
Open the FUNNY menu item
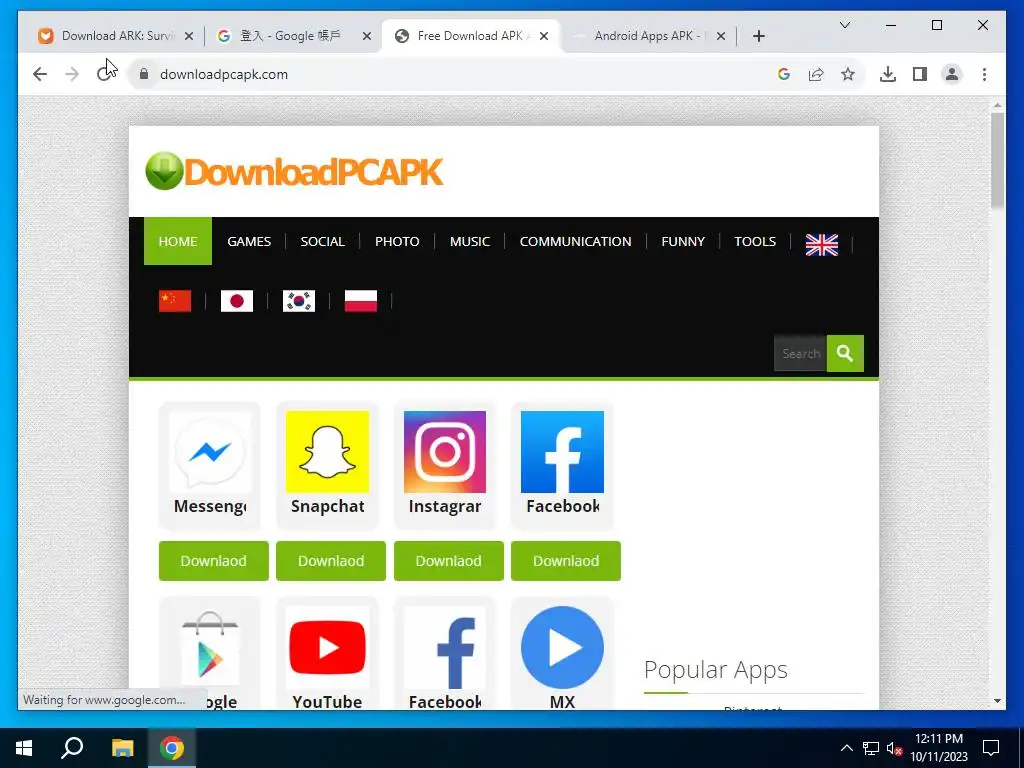click(x=683, y=241)
